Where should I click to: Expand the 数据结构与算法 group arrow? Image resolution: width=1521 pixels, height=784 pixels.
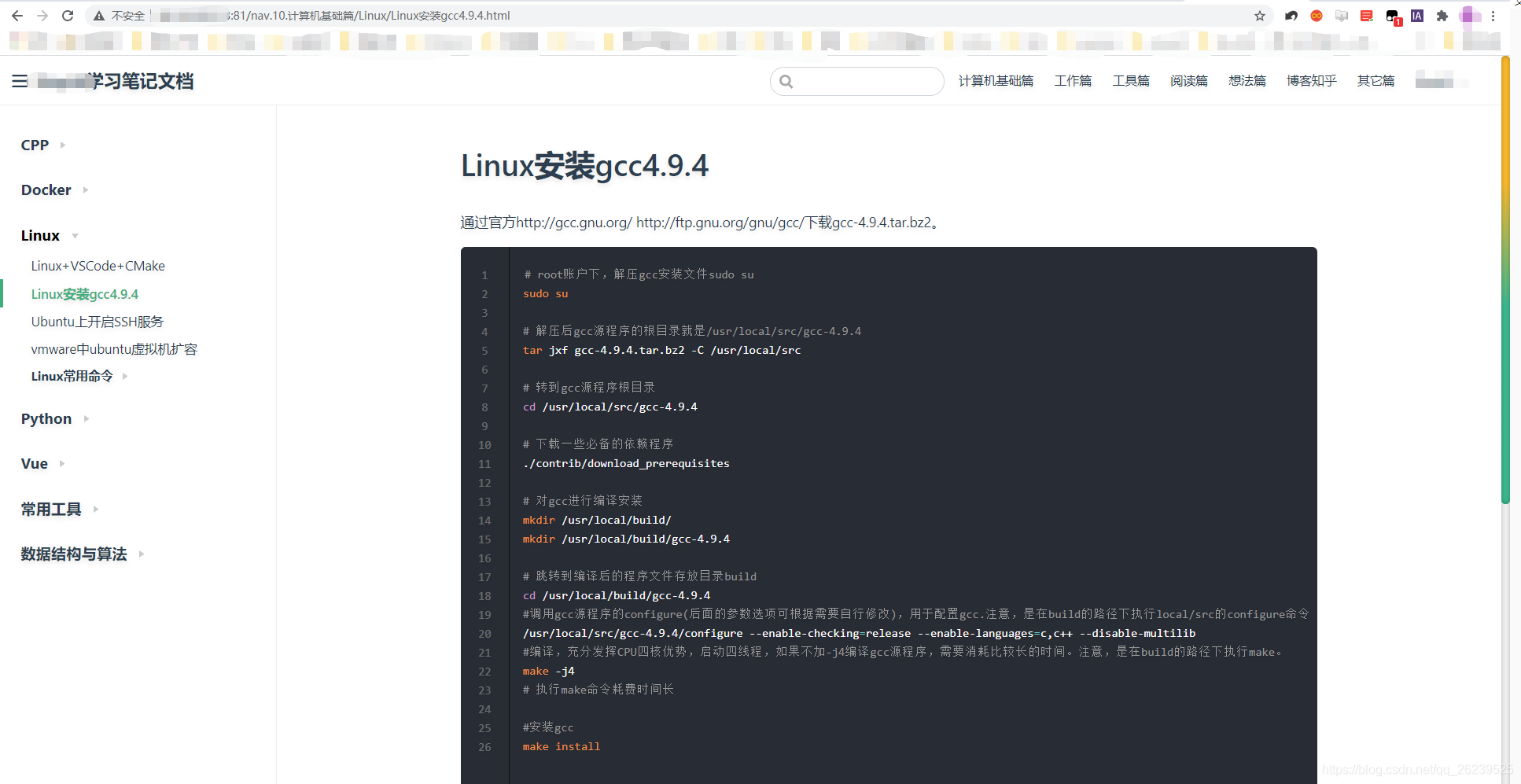point(142,554)
